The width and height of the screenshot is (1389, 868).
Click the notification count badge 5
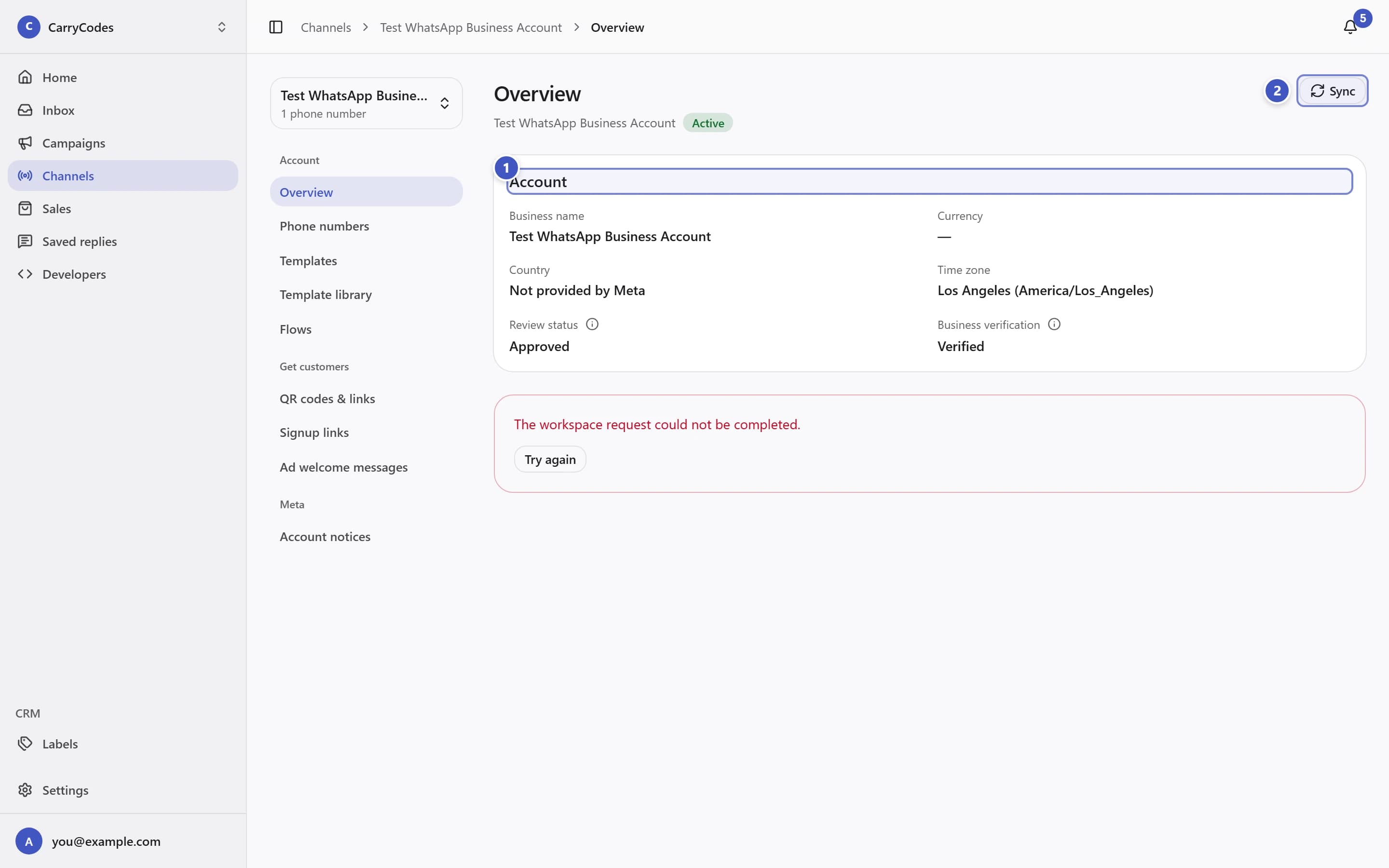point(1362,18)
